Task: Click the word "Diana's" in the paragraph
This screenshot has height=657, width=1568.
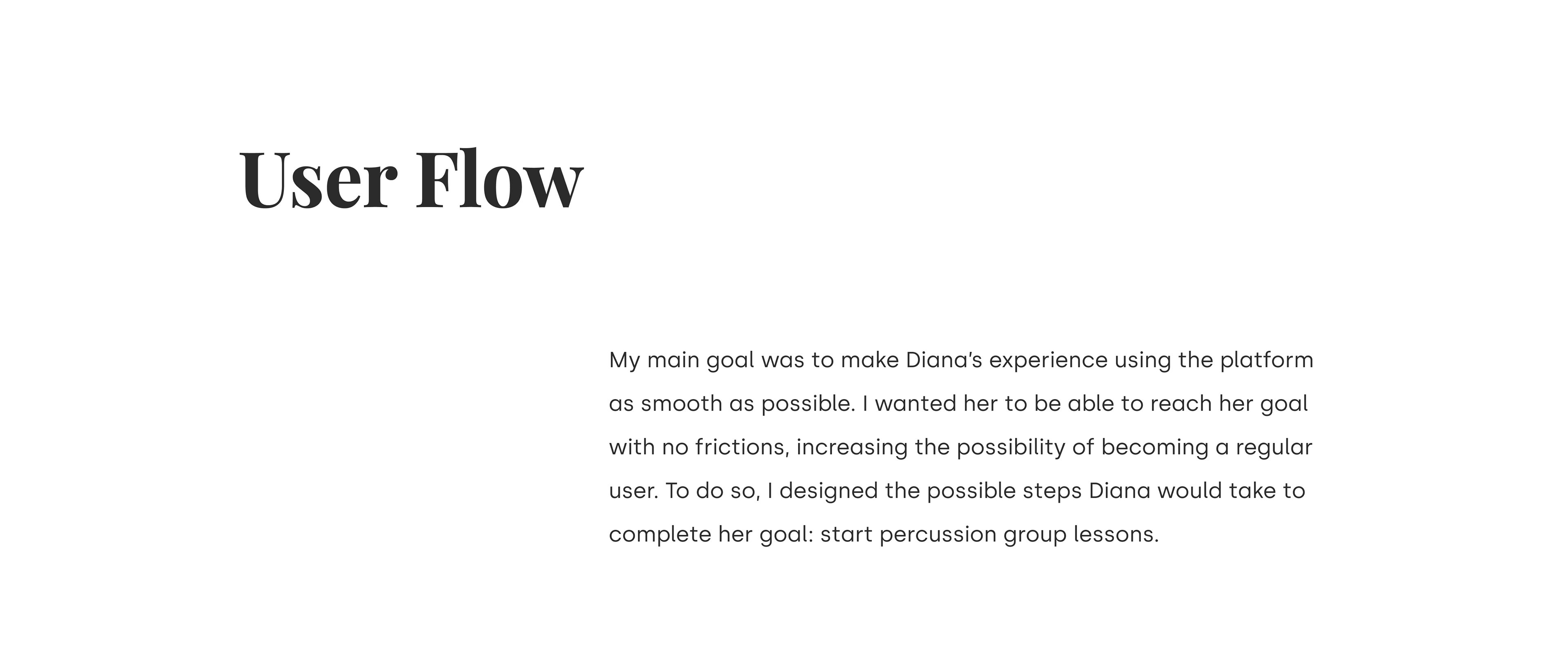Action: click(x=944, y=360)
